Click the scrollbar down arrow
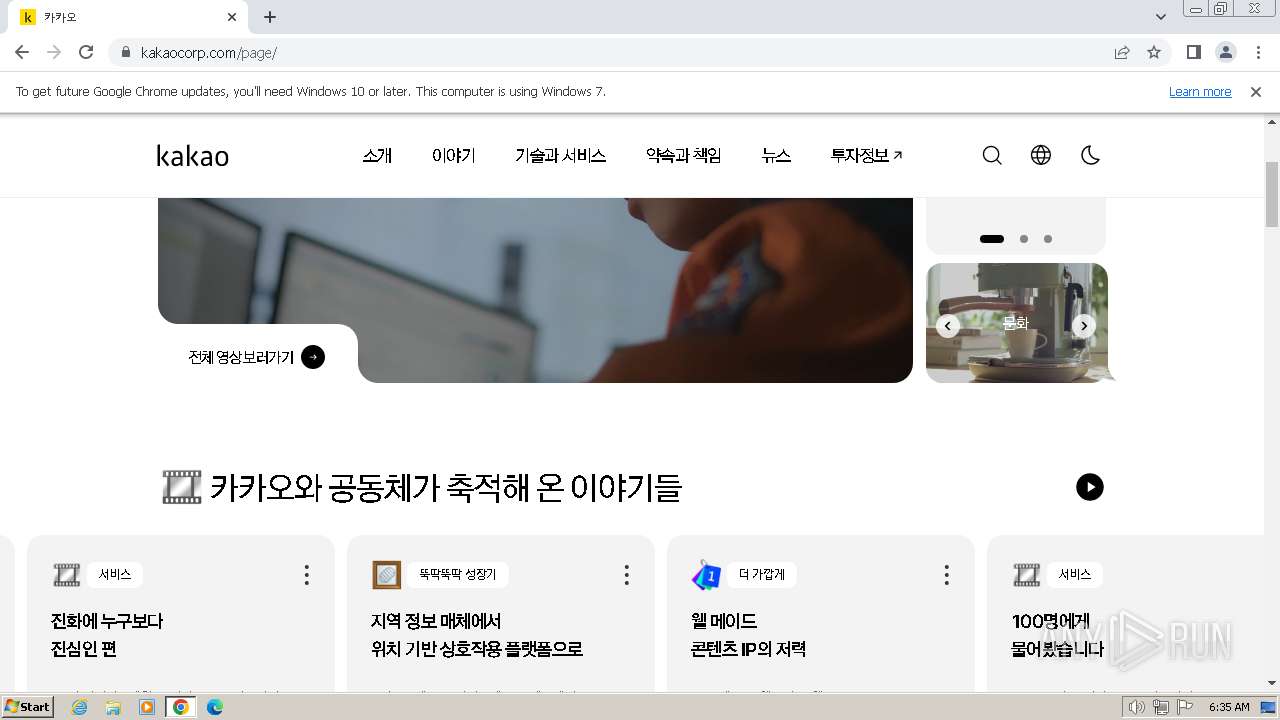The image size is (1280, 720). [x=1272, y=684]
